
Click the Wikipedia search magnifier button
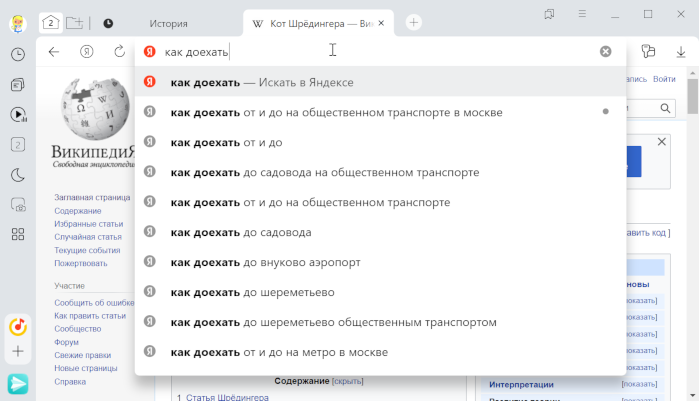(665, 108)
